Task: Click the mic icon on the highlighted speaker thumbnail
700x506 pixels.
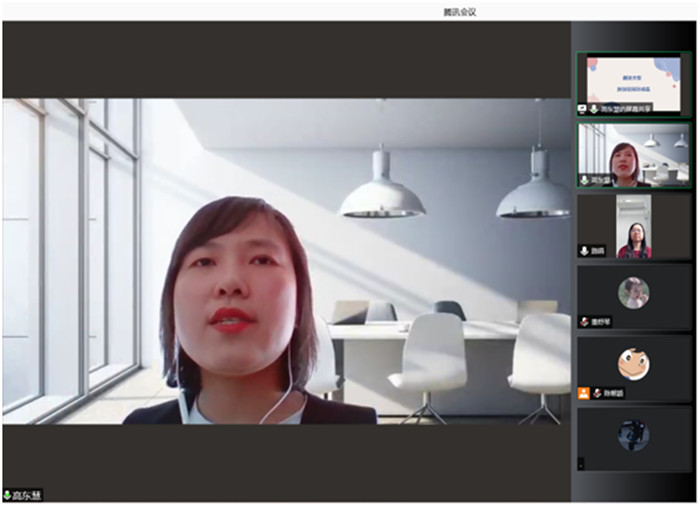Action: coord(584,180)
